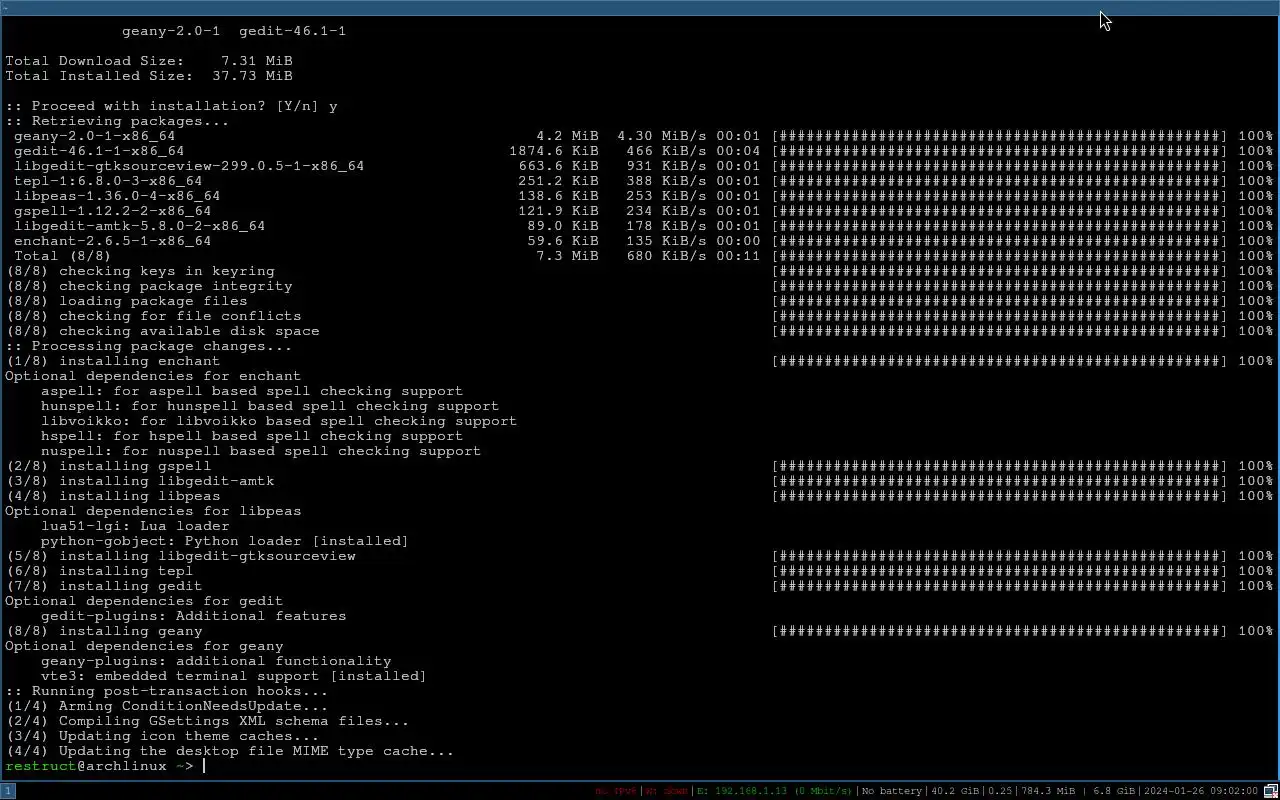Screen dimensions: 1280x800
Task: Click the 'libgedit-amtk-5.8.0-2-x86_64' row
Action: point(643,226)
